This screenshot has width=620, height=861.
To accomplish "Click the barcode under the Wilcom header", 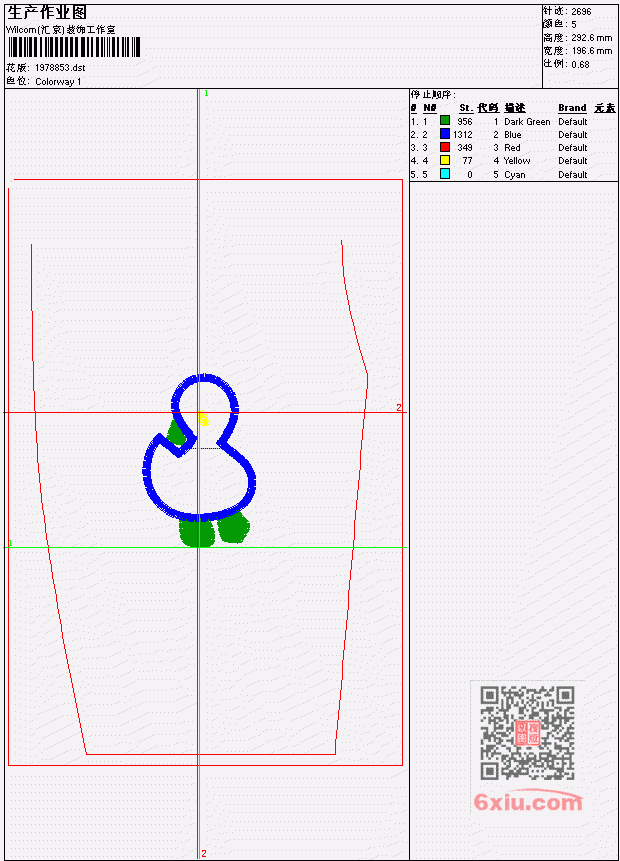I will point(74,47).
